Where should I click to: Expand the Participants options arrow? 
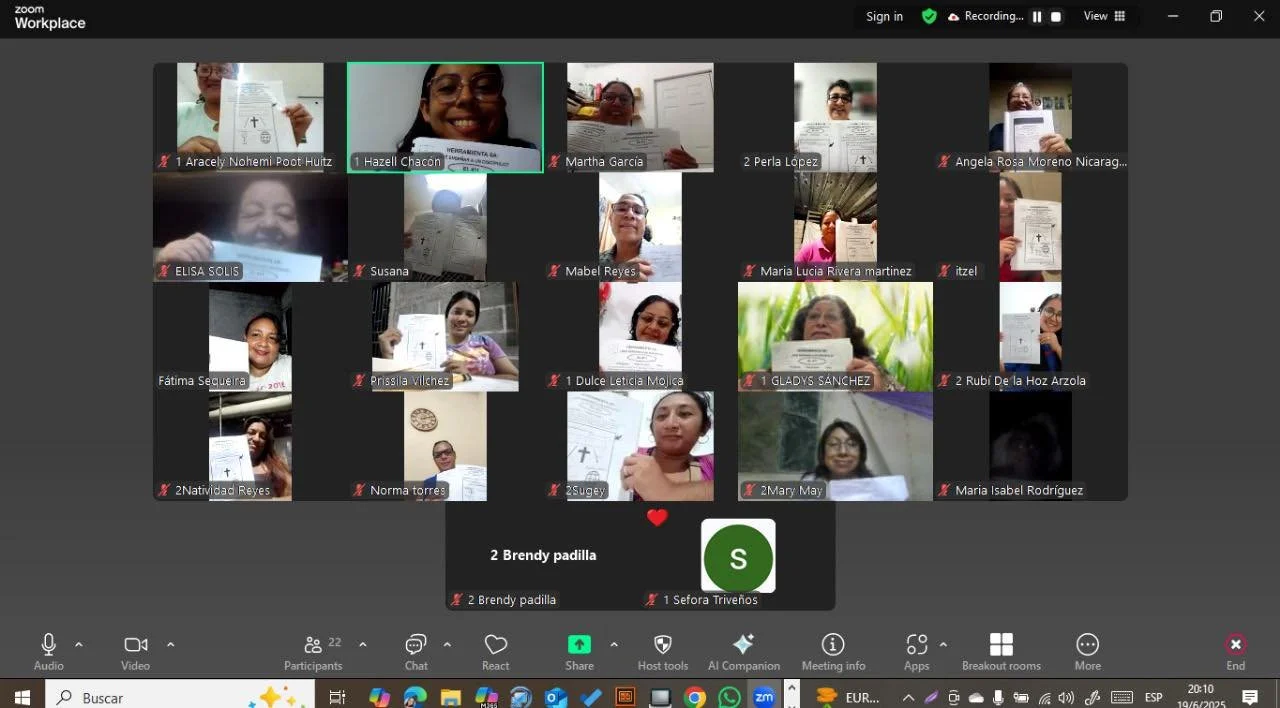coord(363,645)
